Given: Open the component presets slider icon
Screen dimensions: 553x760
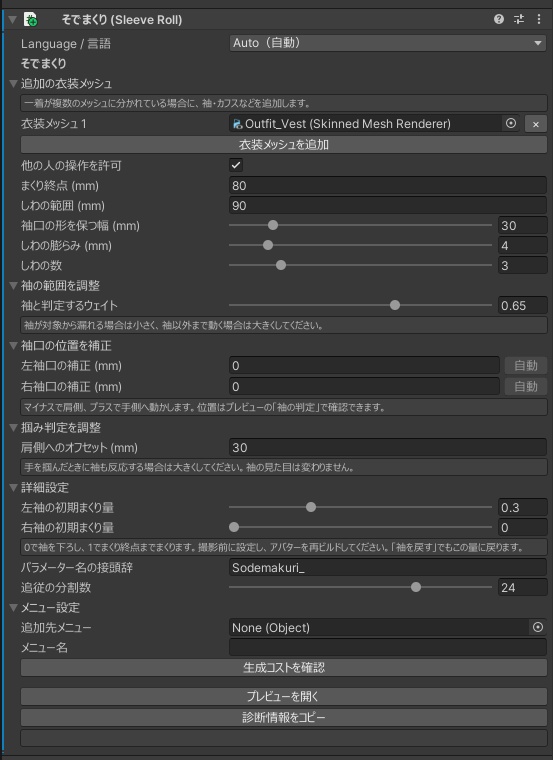Looking at the screenshot, I should point(519,19).
